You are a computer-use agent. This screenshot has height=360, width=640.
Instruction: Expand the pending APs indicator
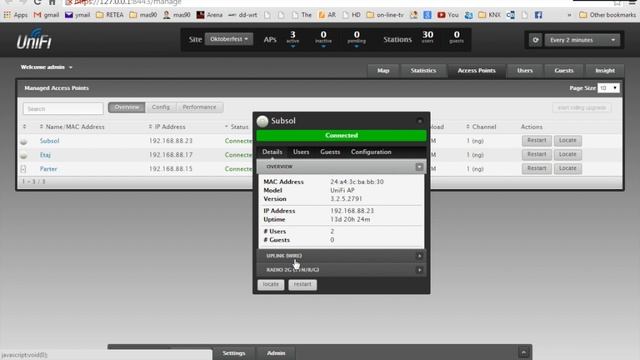(356, 47)
